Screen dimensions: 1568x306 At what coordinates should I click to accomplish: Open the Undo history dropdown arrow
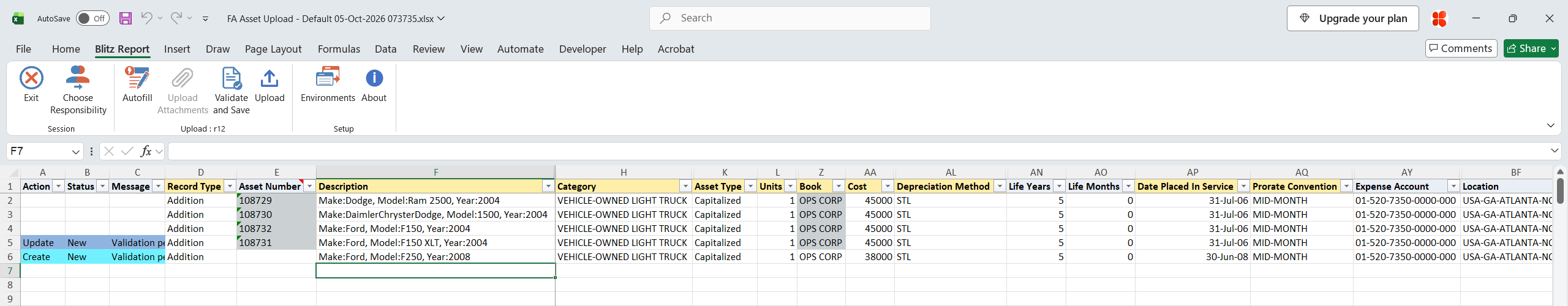(160, 18)
